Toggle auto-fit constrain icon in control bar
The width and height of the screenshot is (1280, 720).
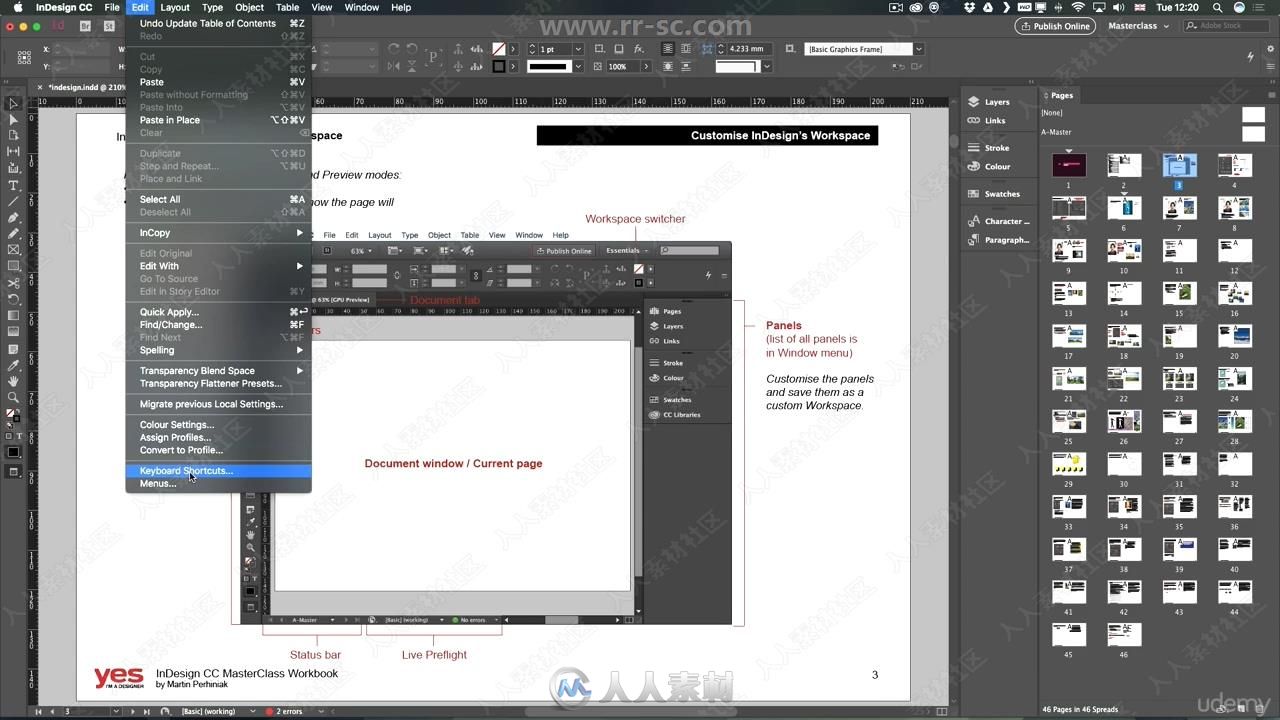[707, 49]
